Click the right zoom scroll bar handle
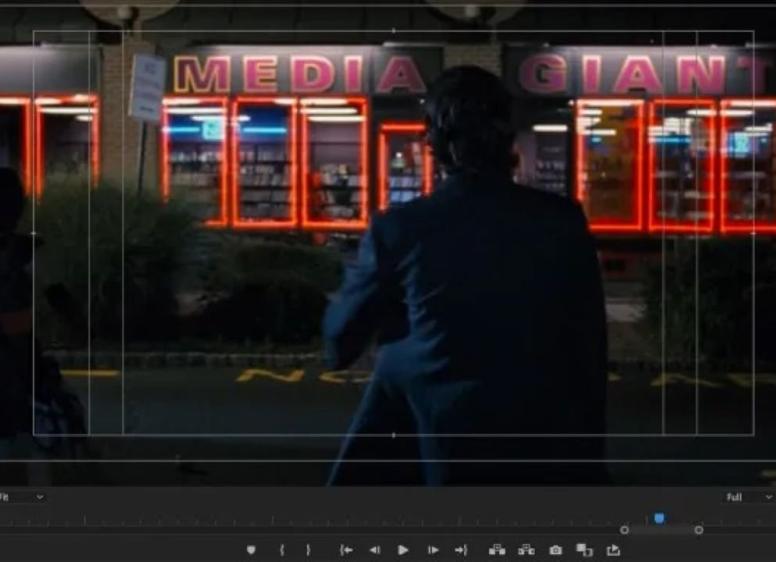Screen dimensions: 776x562 tap(699, 530)
